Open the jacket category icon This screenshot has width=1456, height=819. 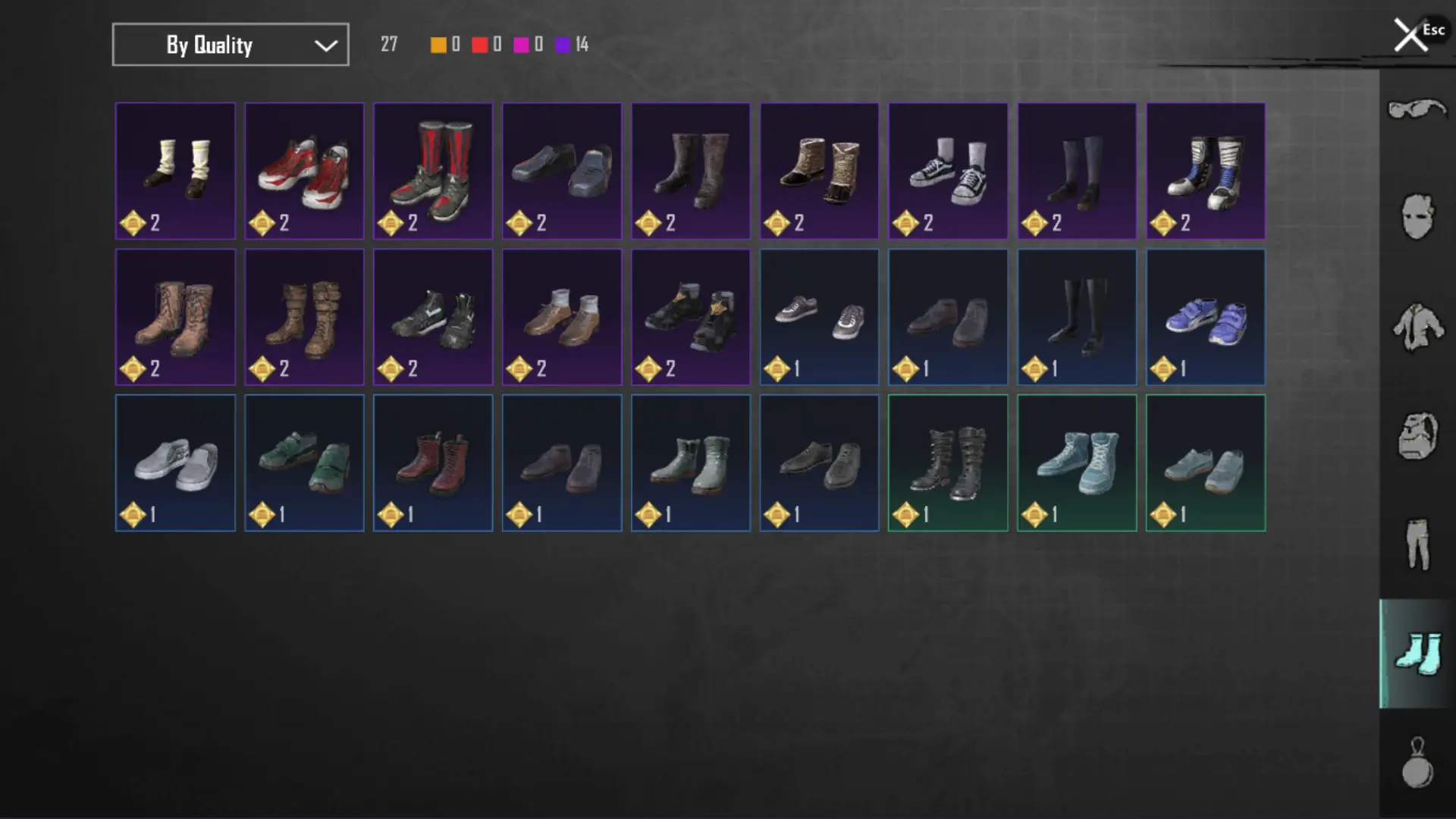pos(1417,327)
